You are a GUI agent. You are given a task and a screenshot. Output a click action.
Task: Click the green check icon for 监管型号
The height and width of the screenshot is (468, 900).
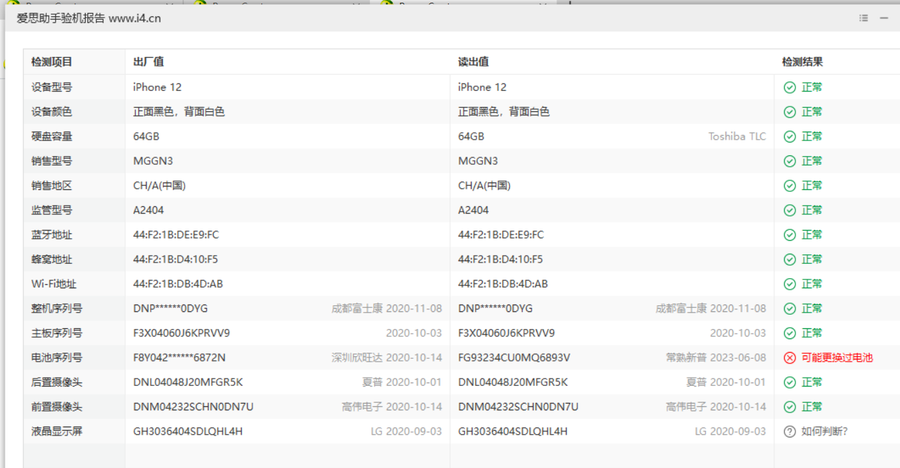[790, 210]
